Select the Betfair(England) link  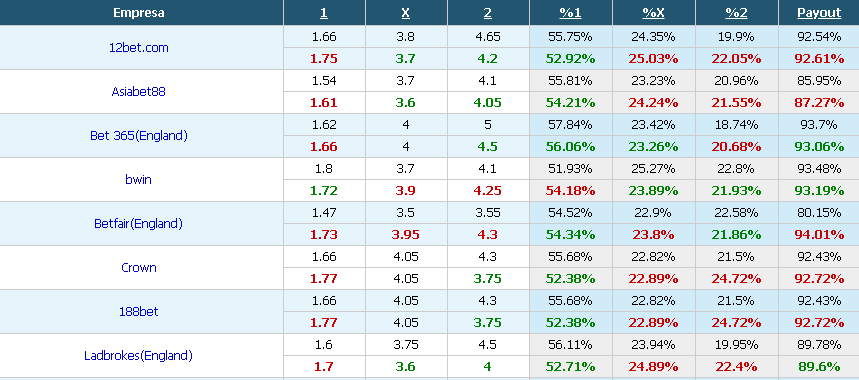[139, 223]
